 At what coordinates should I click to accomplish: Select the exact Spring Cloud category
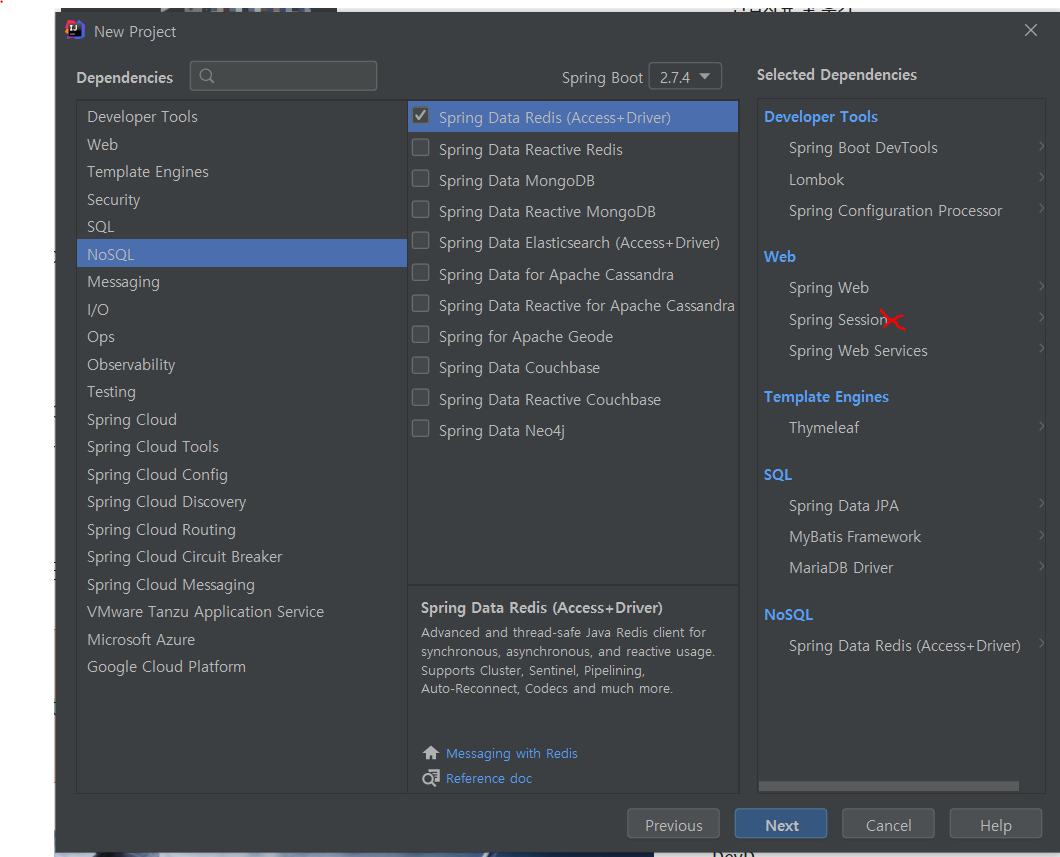[241, 419]
